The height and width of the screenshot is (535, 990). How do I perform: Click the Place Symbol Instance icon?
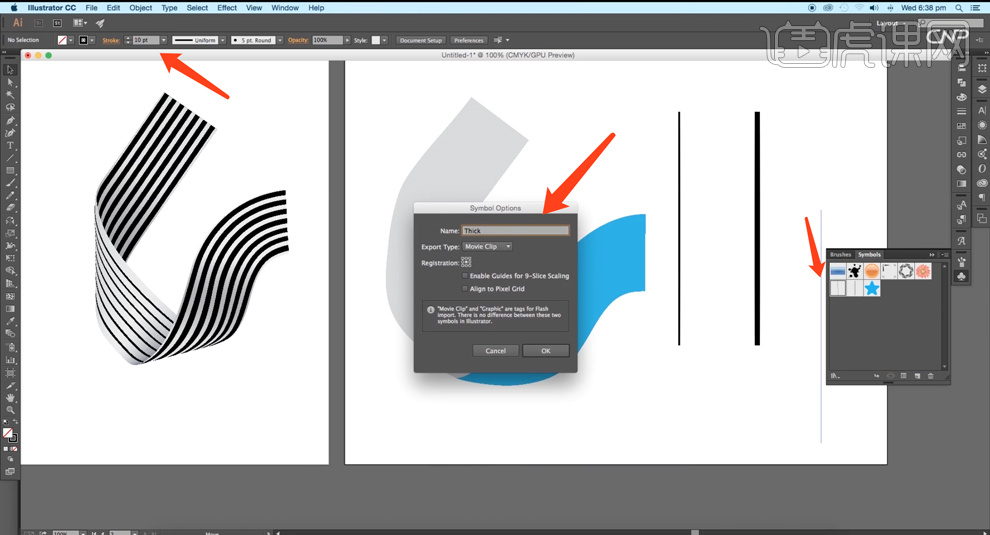[877, 376]
